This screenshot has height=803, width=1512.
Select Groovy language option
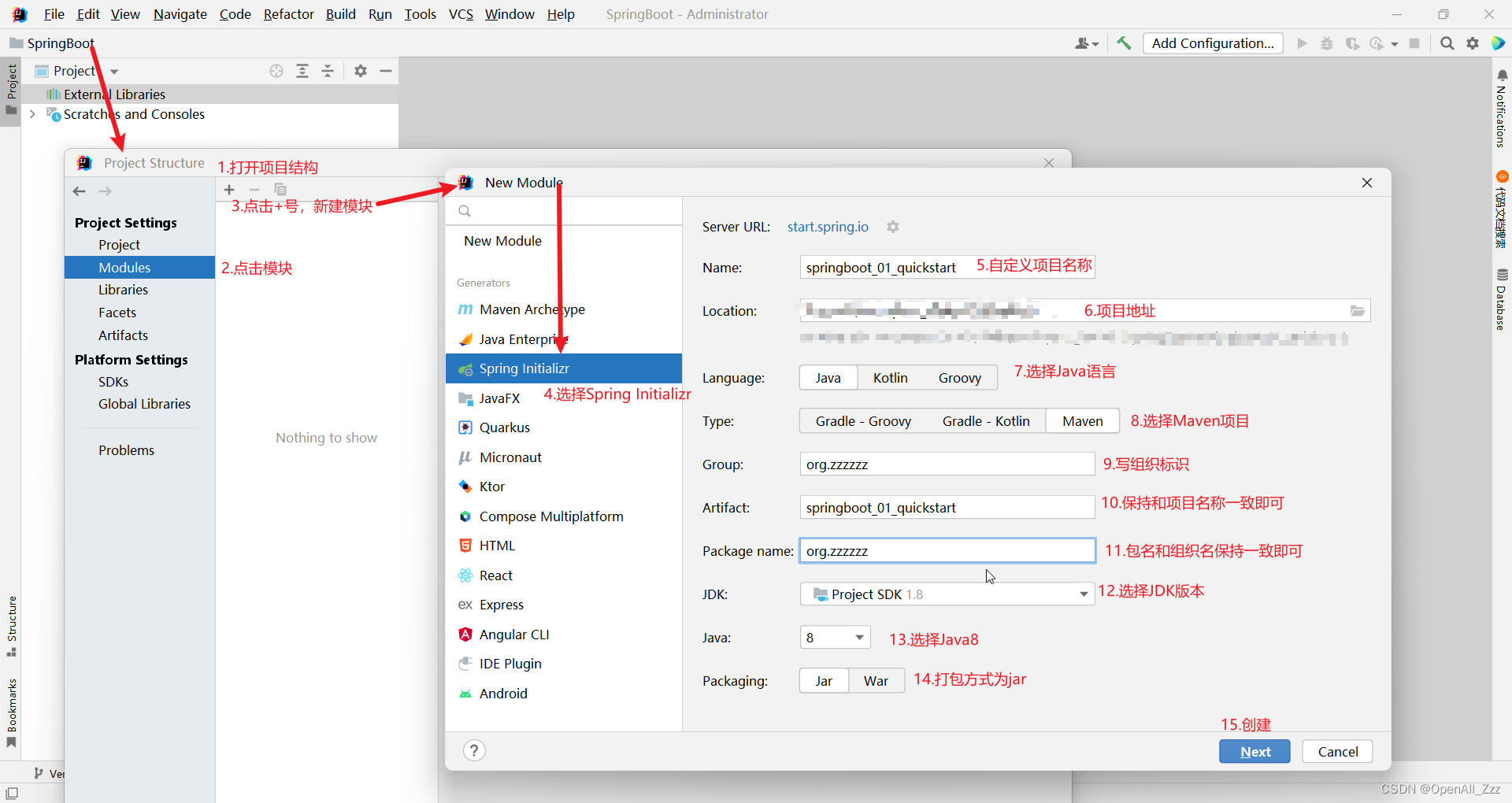(959, 378)
